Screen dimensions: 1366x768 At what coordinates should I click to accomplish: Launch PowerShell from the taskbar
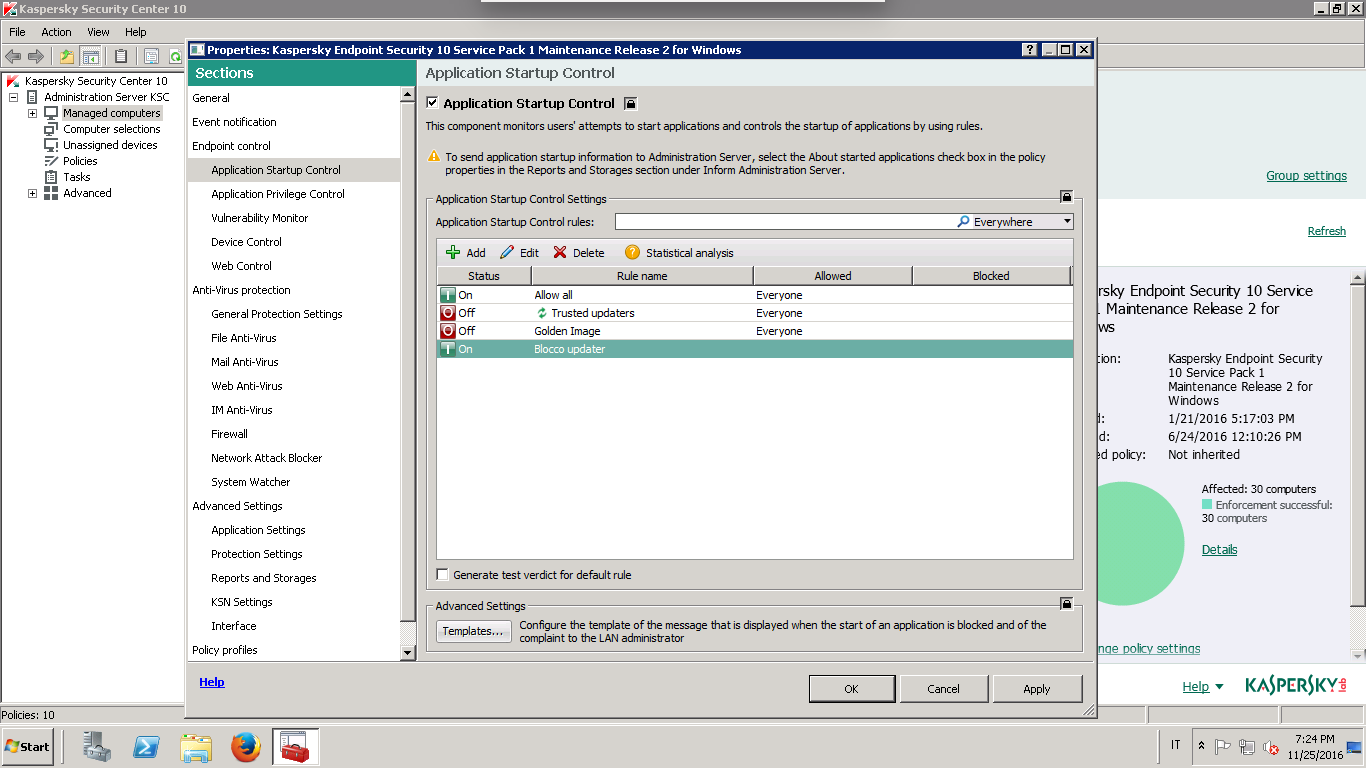point(147,746)
